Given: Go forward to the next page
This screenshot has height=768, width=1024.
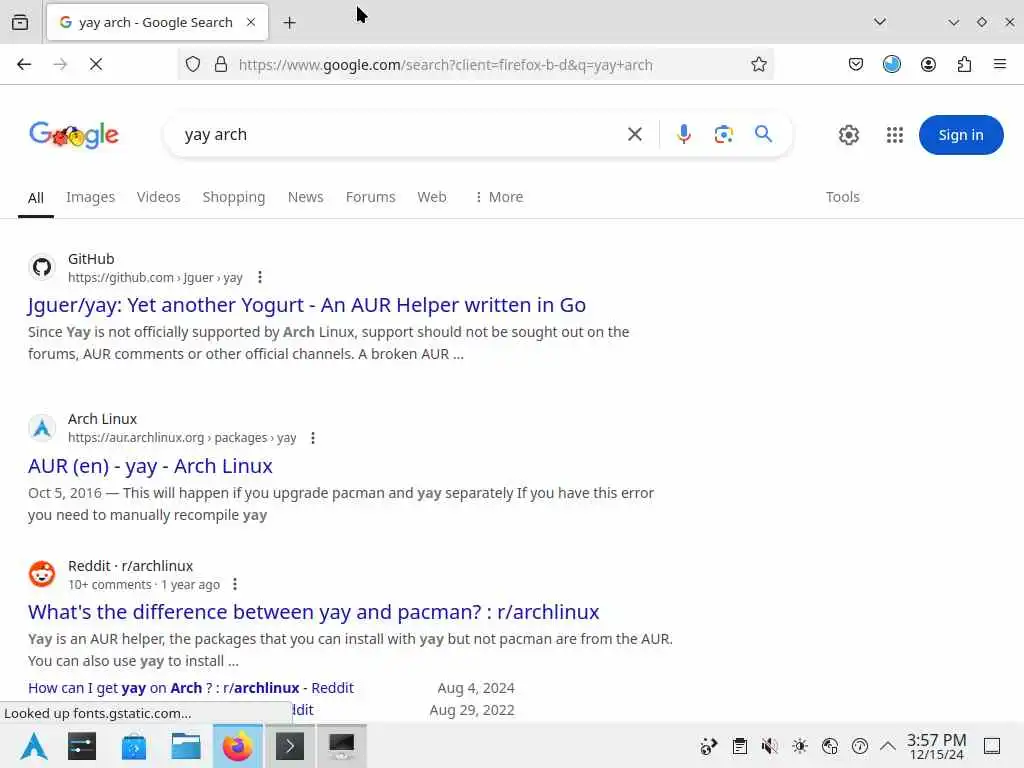Looking at the screenshot, I should (x=60, y=64).
